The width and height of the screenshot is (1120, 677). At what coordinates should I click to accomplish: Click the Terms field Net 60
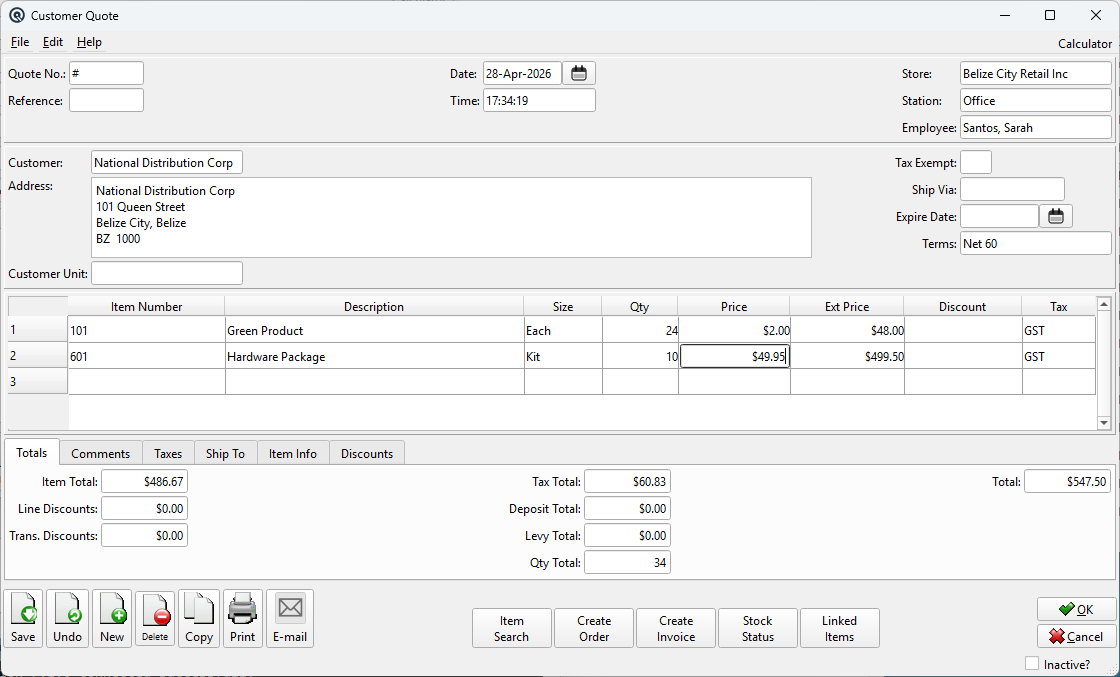[x=1036, y=244]
